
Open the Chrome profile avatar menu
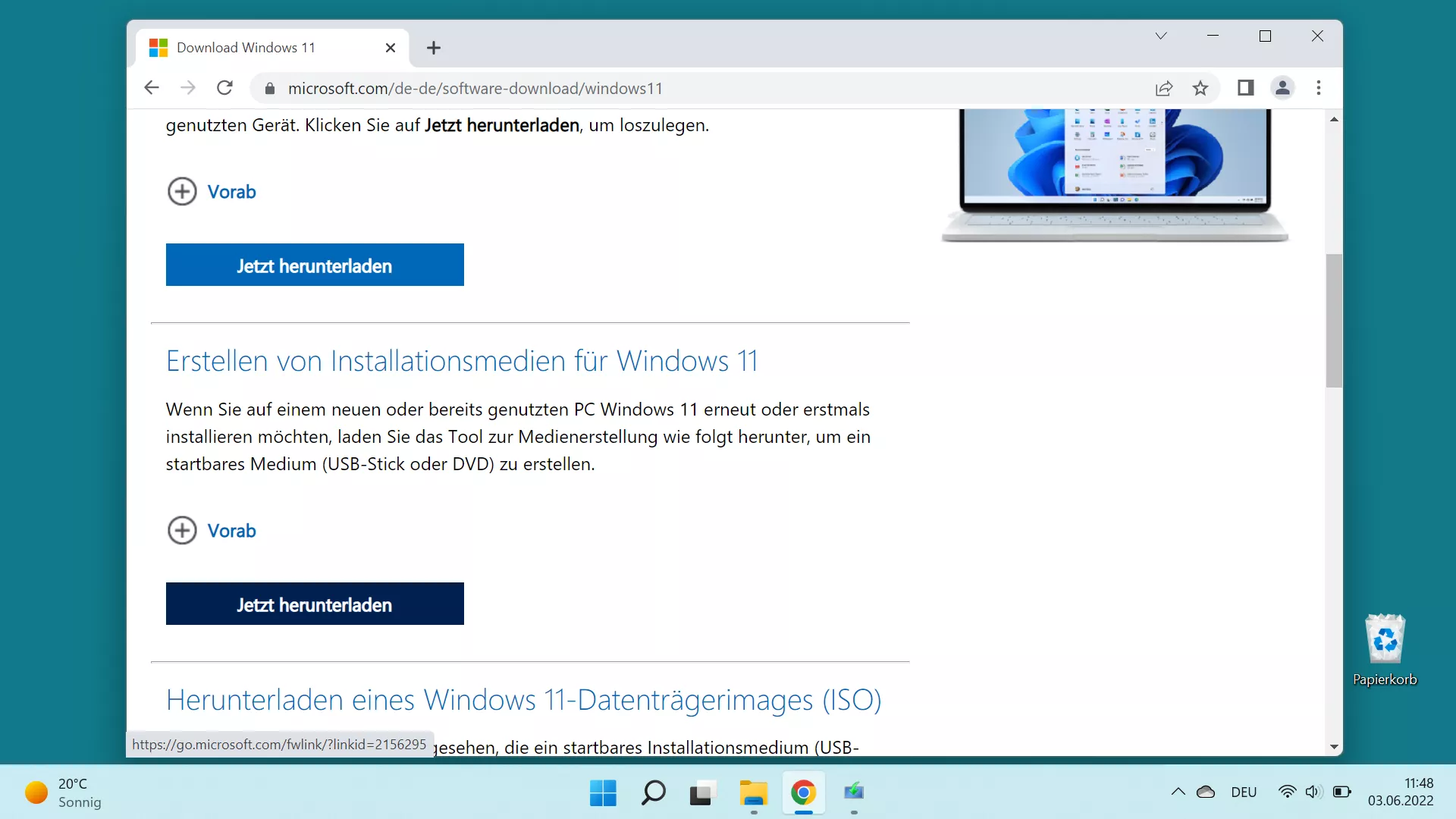[1282, 88]
